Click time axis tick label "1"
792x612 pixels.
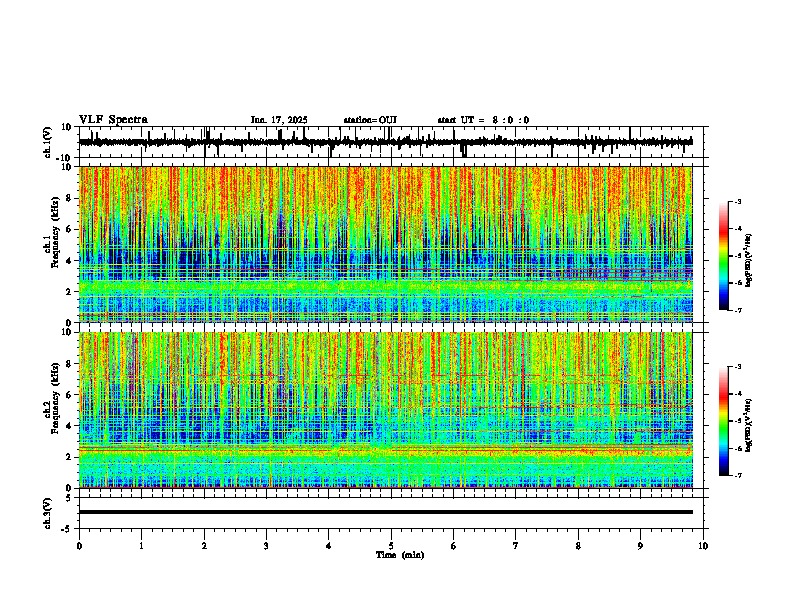[x=141, y=546]
